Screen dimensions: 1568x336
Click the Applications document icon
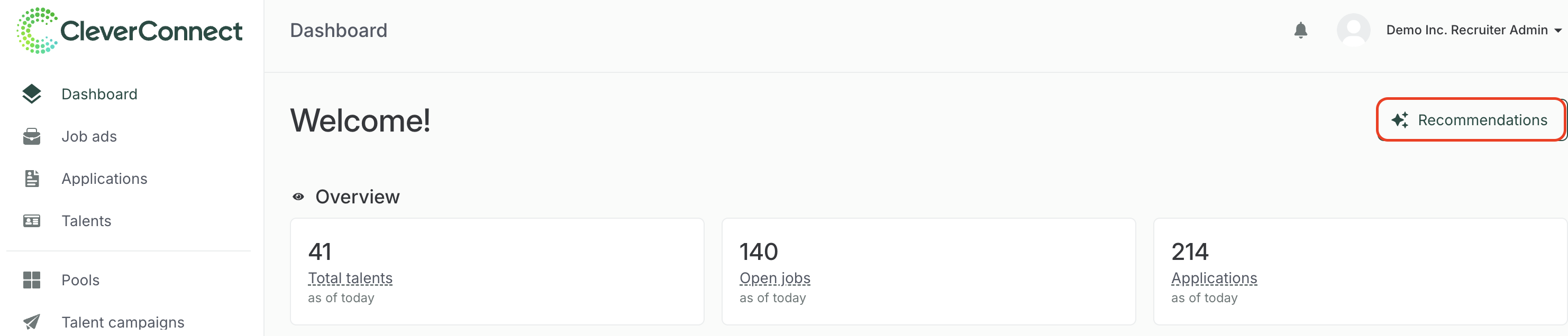[x=32, y=179]
